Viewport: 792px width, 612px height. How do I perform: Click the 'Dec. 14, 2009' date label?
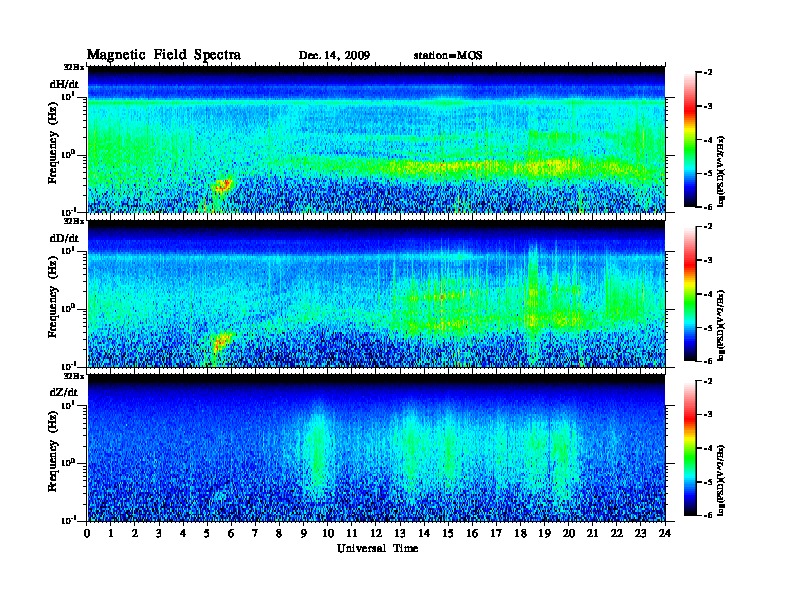tap(334, 55)
